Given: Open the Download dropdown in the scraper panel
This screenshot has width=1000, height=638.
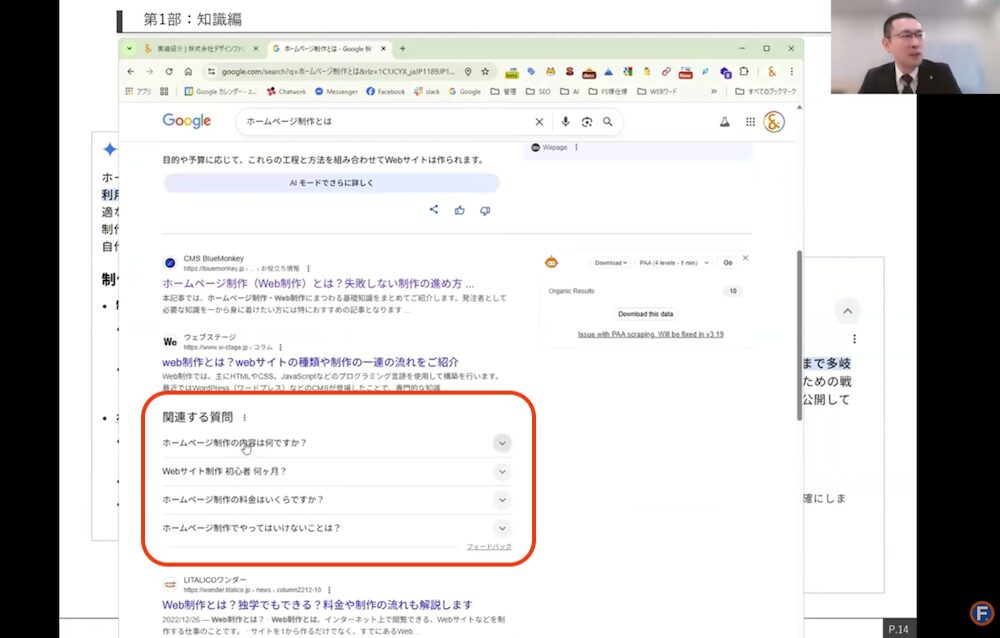Looking at the screenshot, I should [x=611, y=261].
